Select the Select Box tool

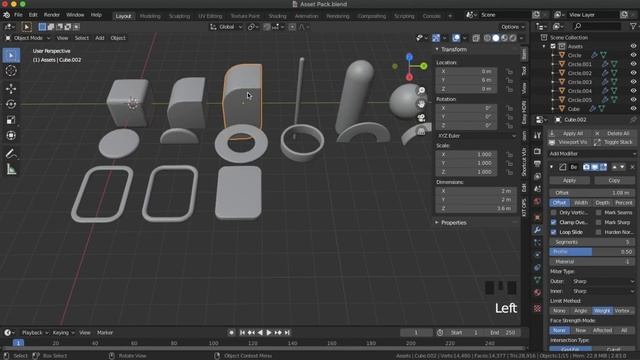(x=11, y=55)
